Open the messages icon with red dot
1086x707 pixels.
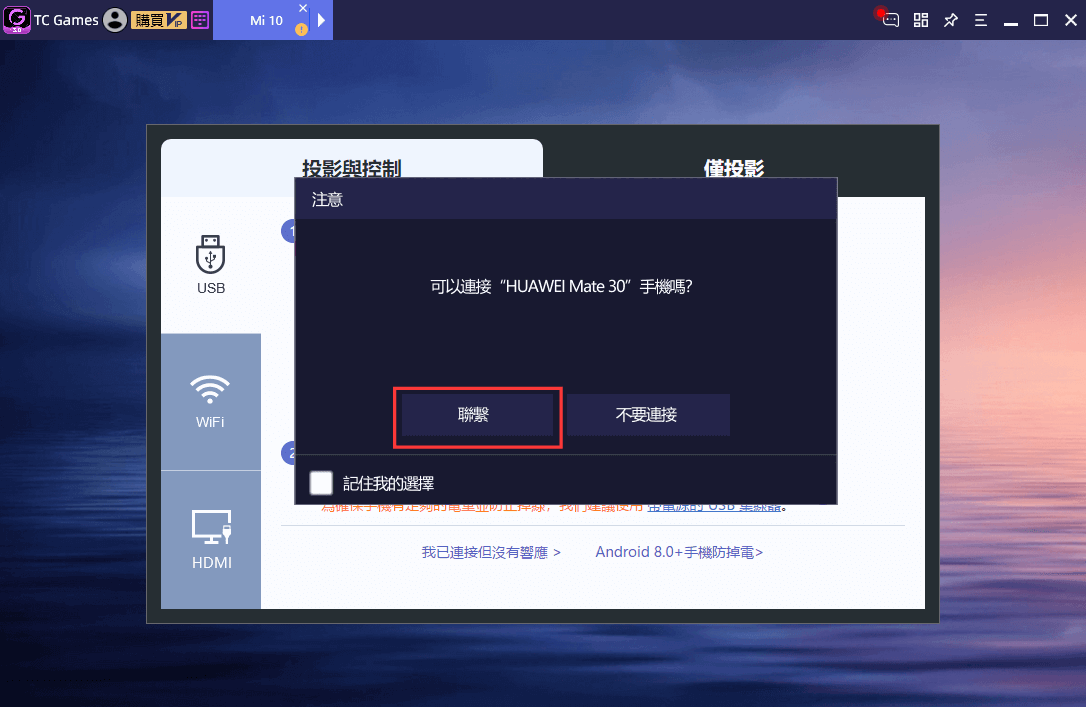tap(889, 19)
